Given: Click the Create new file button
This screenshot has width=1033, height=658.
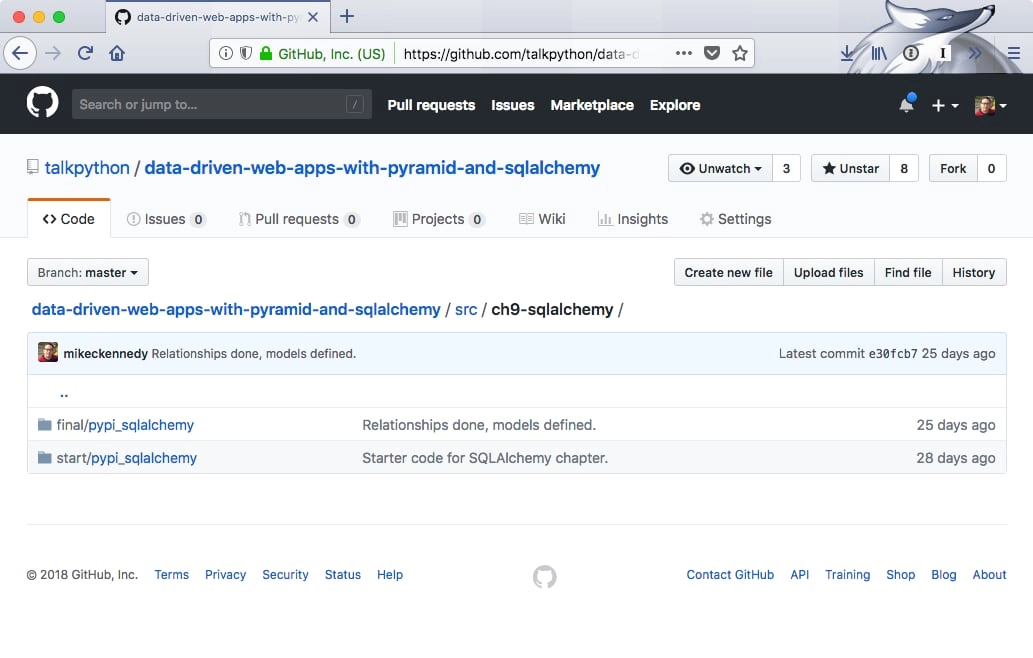Looking at the screenshot, I should pos(728,272).
